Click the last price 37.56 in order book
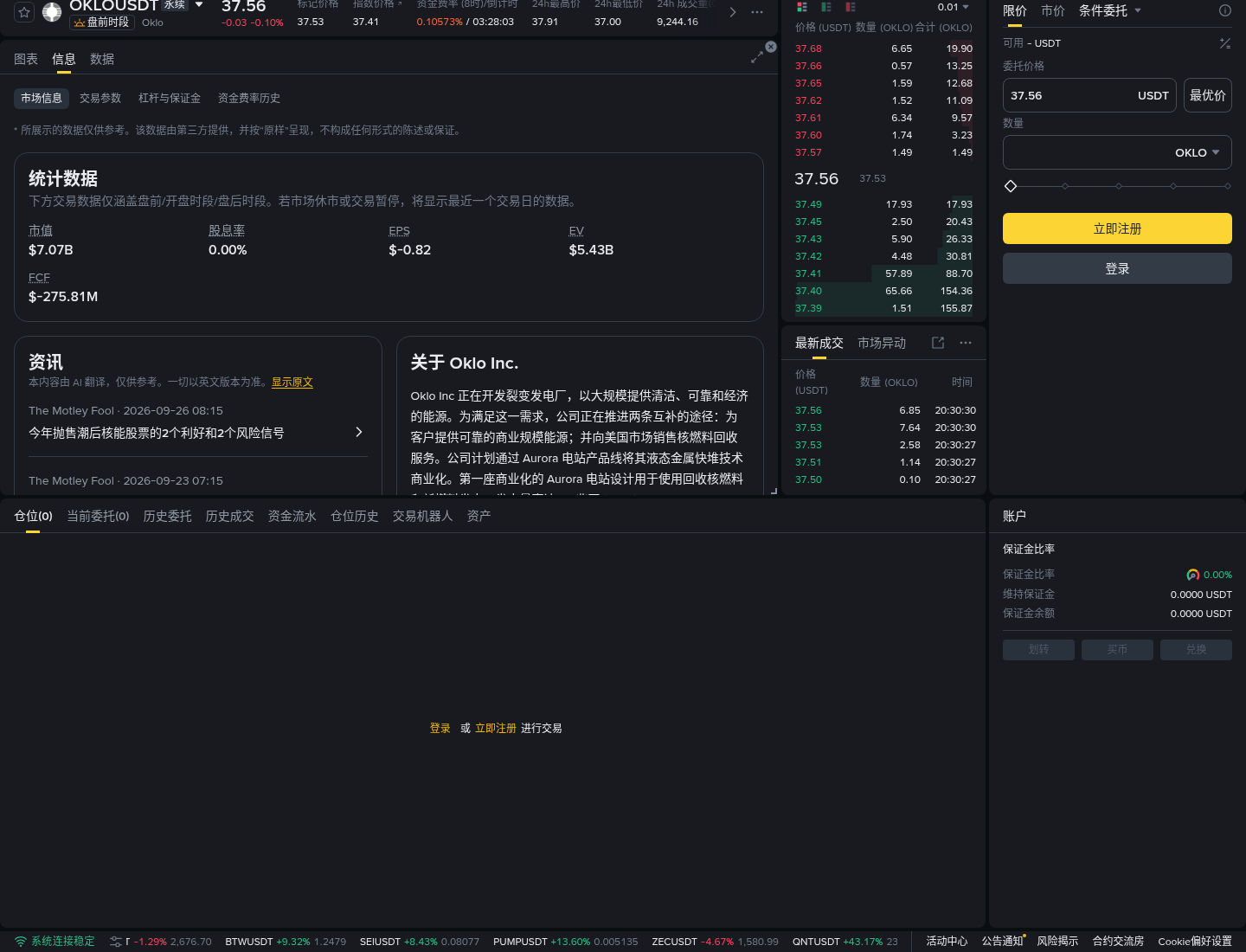This screenshot has width=1246, height=952. pos(816,178)
